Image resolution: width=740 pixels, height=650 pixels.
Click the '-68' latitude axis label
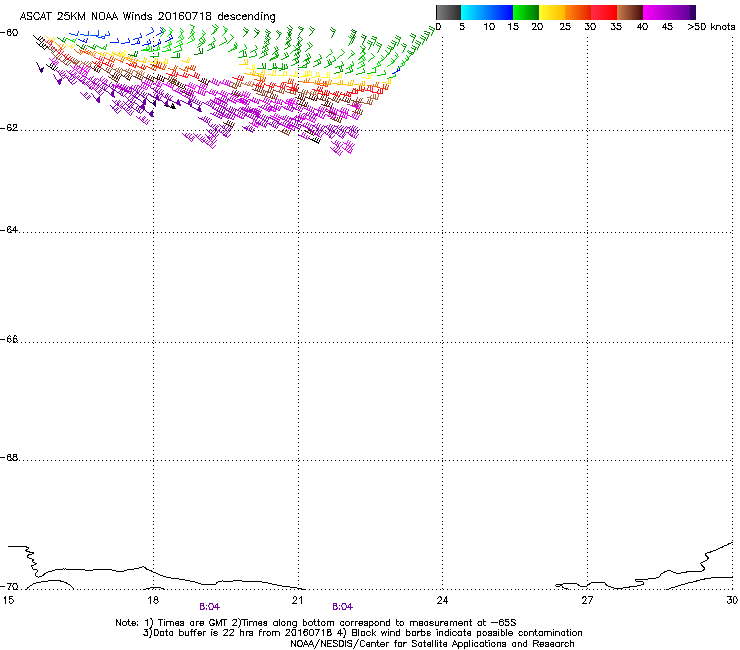pyautogui.click(x=9, y=458)
